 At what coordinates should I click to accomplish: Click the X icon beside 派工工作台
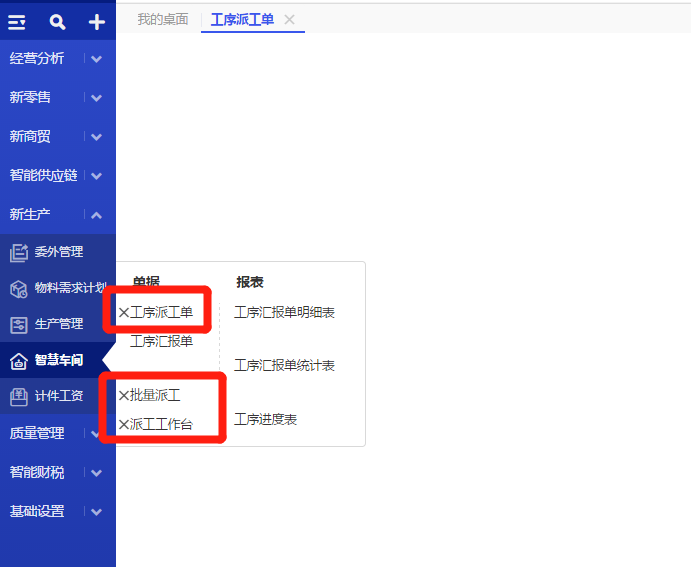(124, 425)
